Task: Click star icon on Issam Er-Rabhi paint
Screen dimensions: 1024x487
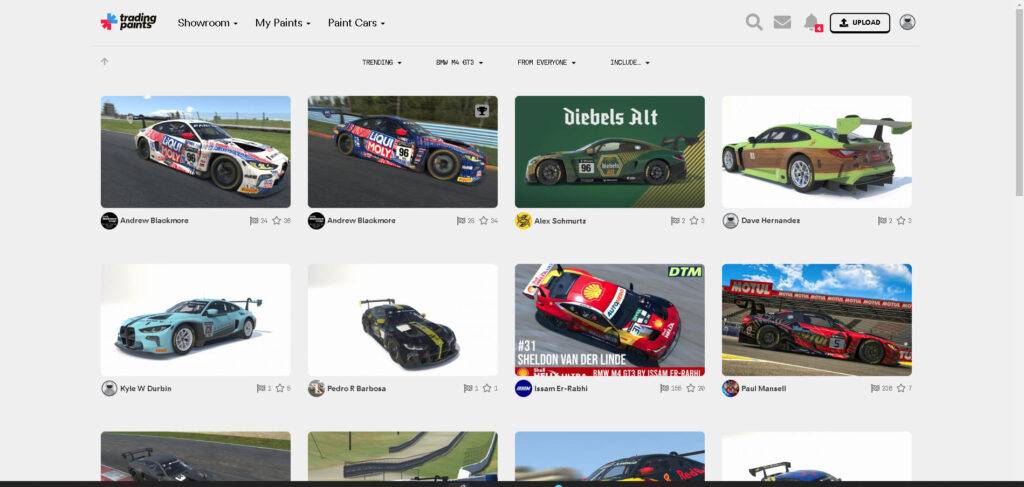Action: (x=690, y=388)
